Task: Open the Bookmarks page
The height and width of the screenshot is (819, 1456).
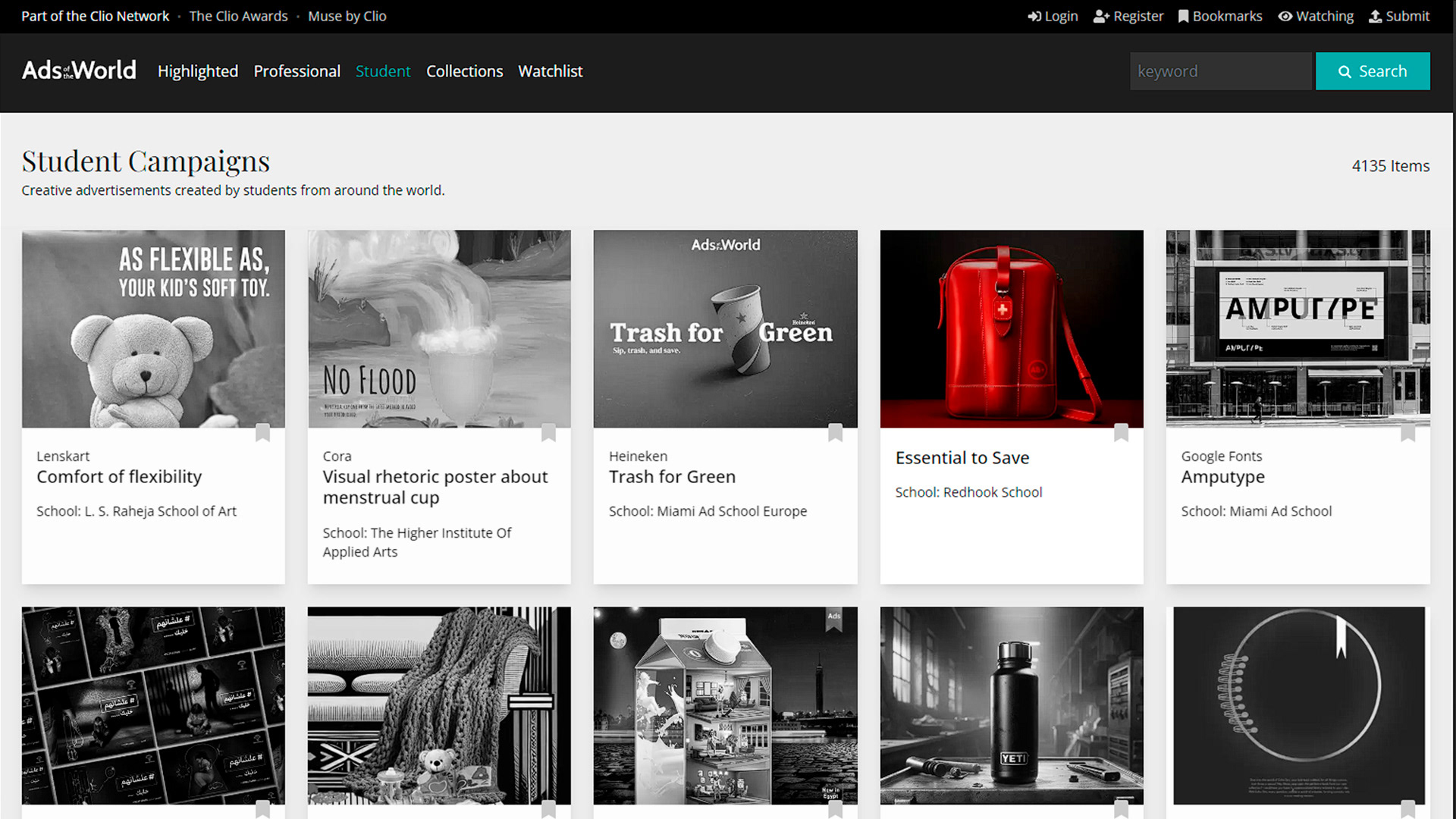Action: tap(1220, 16)
